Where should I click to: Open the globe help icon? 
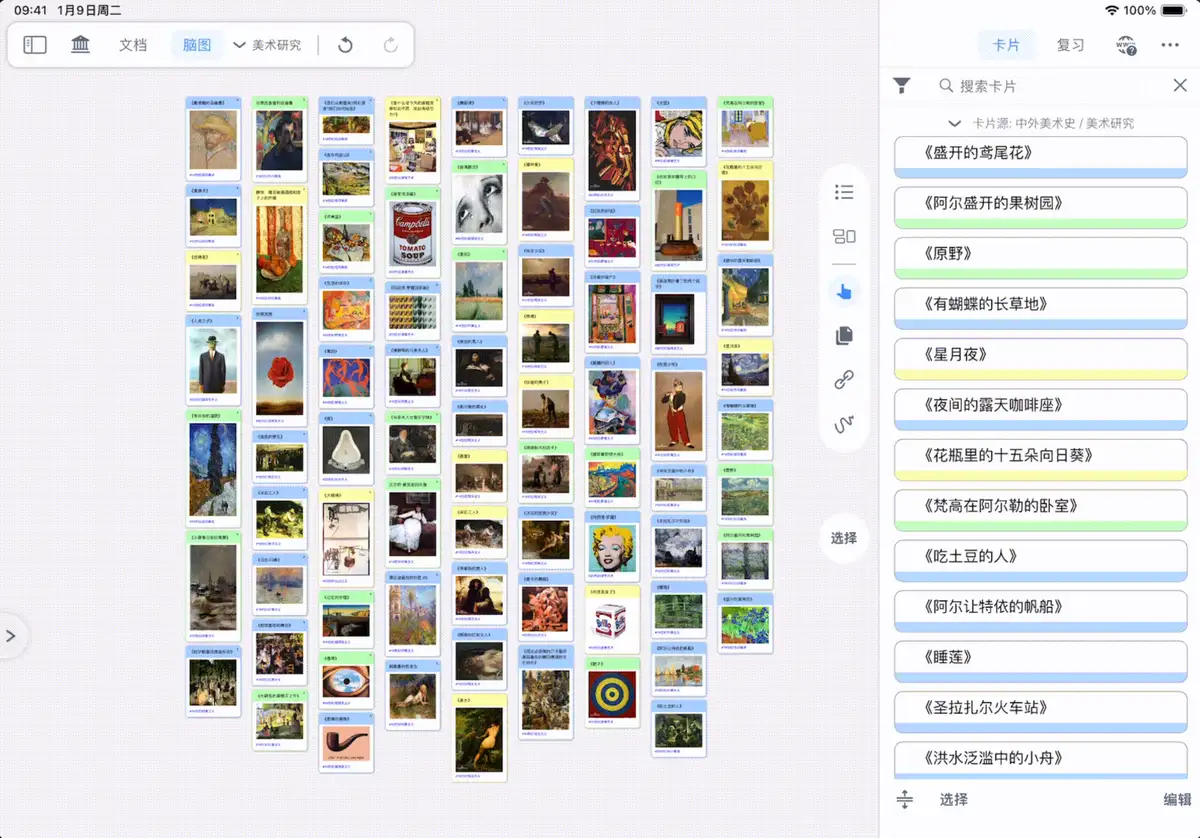(1126, 46)
